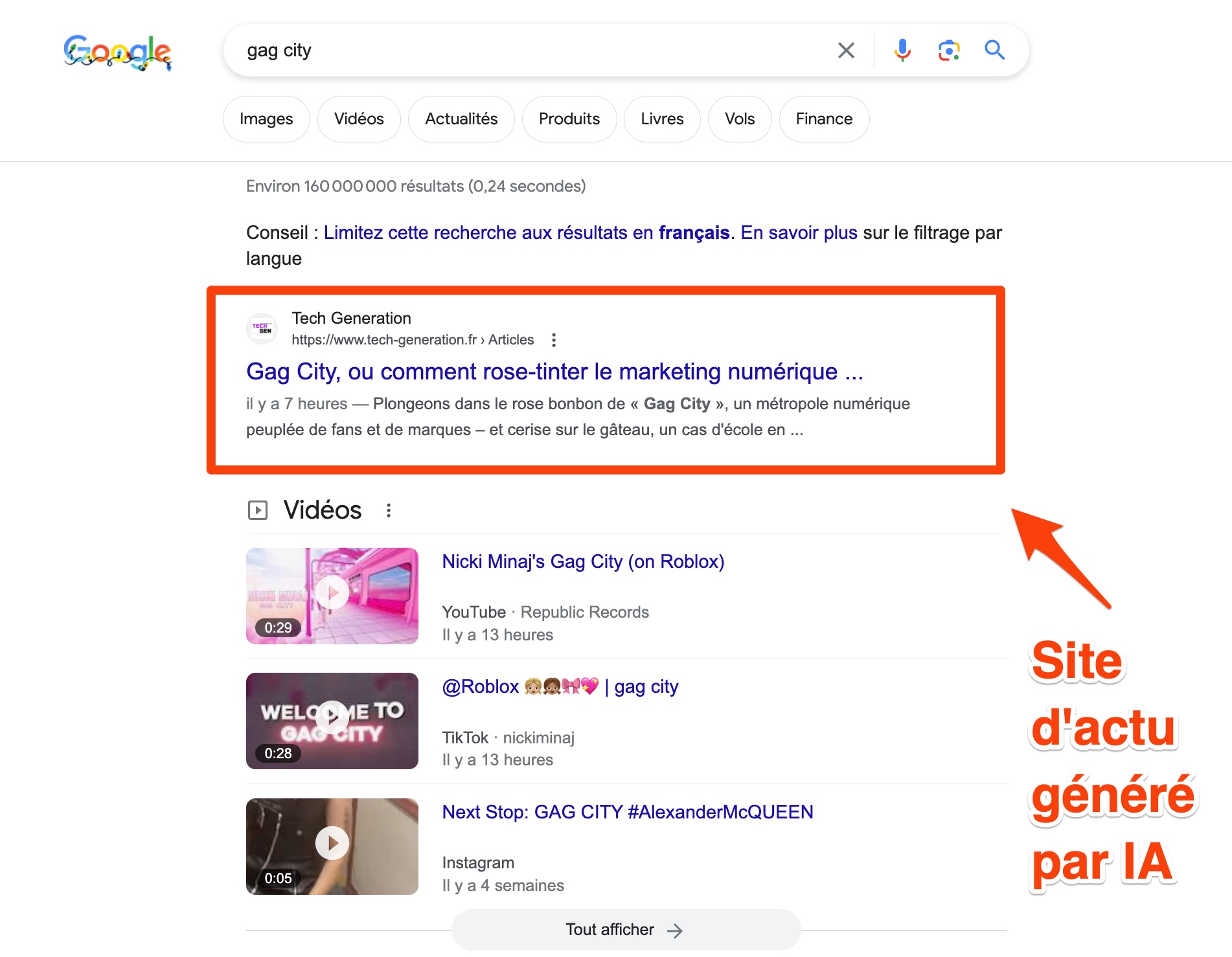
Task: Click the Vidéos section heading
Action: point(323,510)
